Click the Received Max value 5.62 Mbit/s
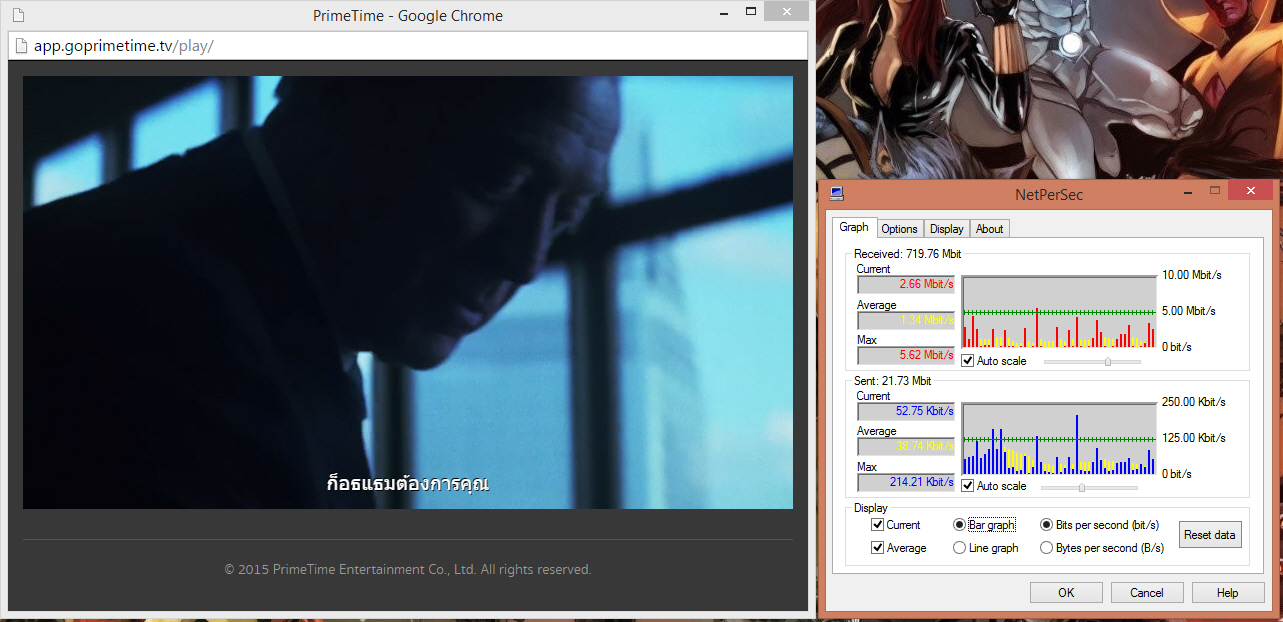1283x622 pixels. tap(906, 355)
